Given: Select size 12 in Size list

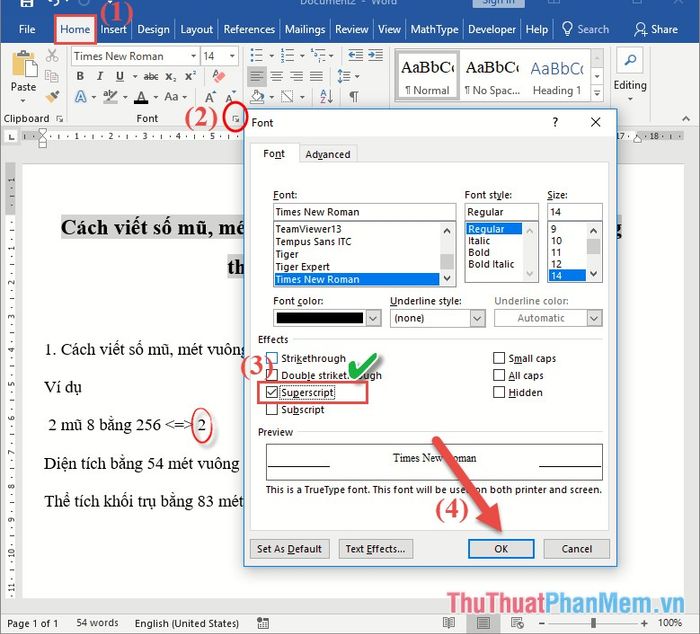Looking at the screenshot, I should [556, 264].
